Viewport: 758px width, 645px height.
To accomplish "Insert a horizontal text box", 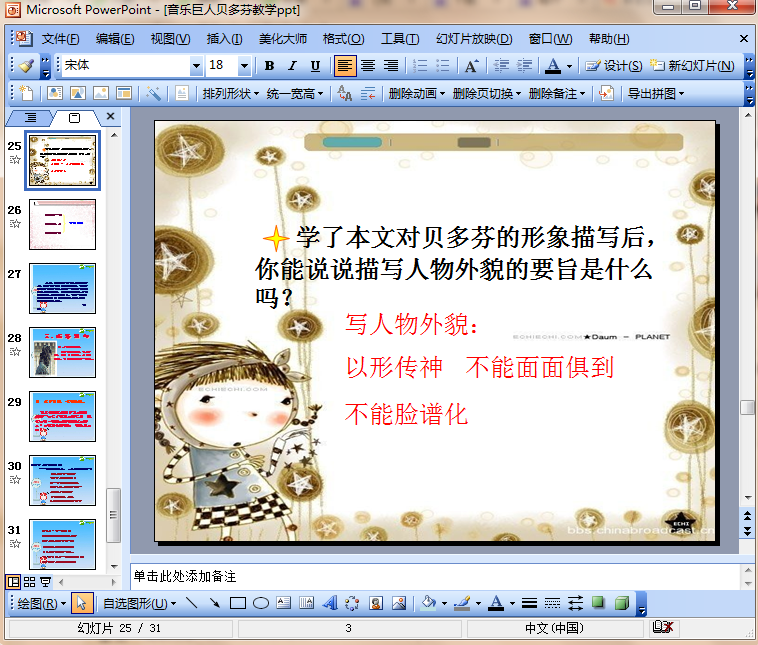I will [x=283, y=602].
